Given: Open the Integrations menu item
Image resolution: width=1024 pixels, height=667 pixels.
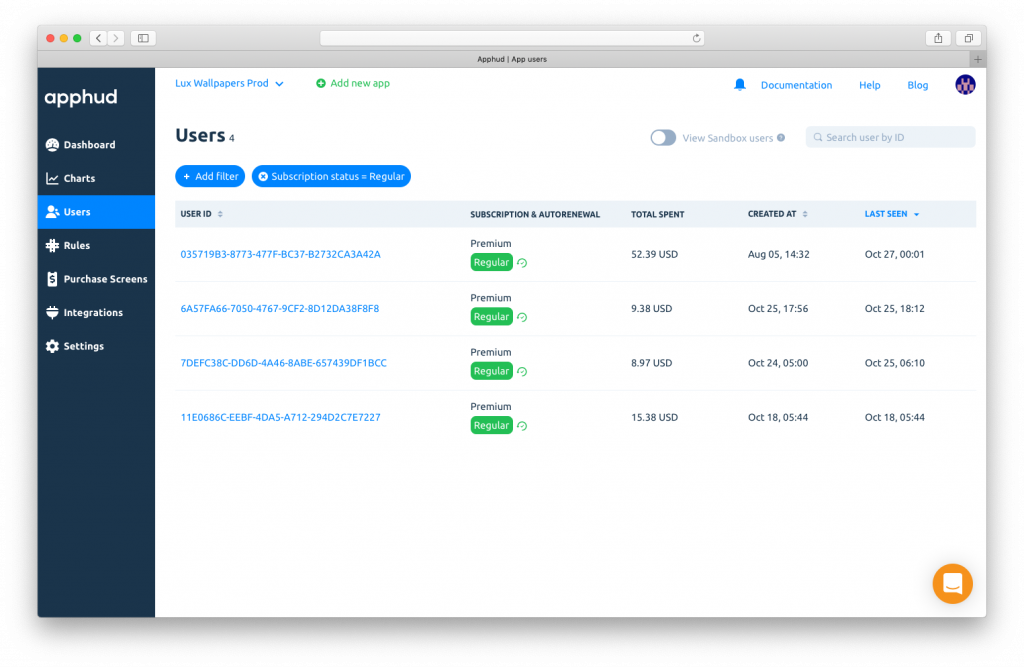Looking at the screenshot, I should tap(96, 312).
